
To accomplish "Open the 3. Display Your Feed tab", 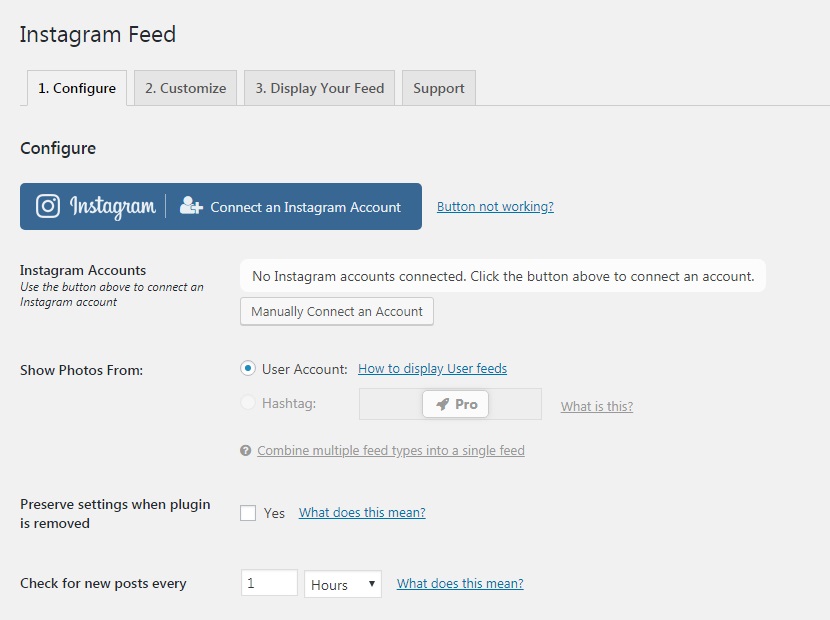I will point(319,88).
